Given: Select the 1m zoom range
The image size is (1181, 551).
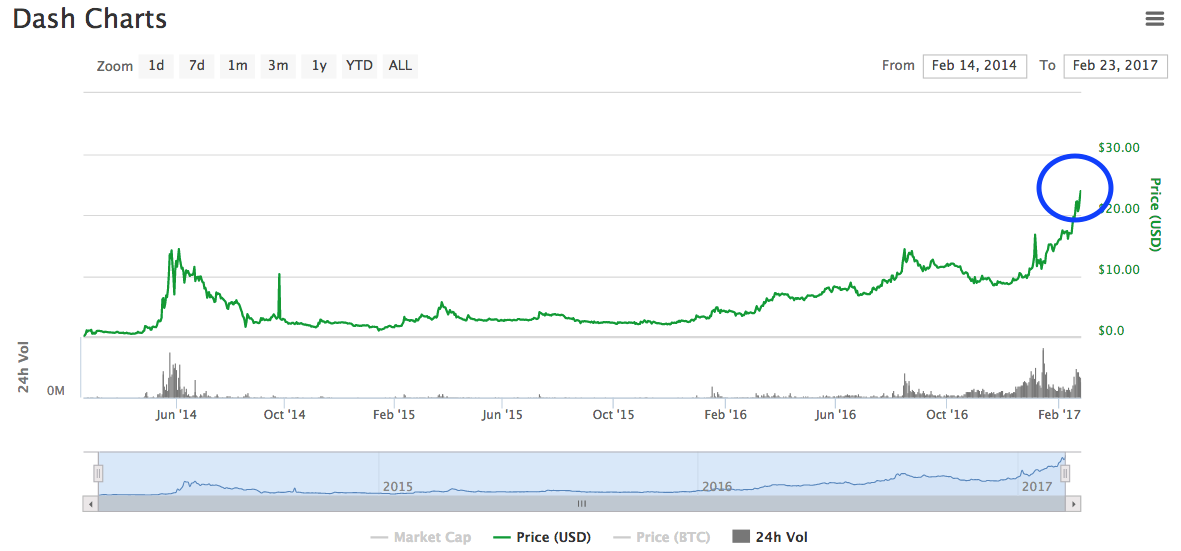Looking at the screenshot, I should coord(237,66).
